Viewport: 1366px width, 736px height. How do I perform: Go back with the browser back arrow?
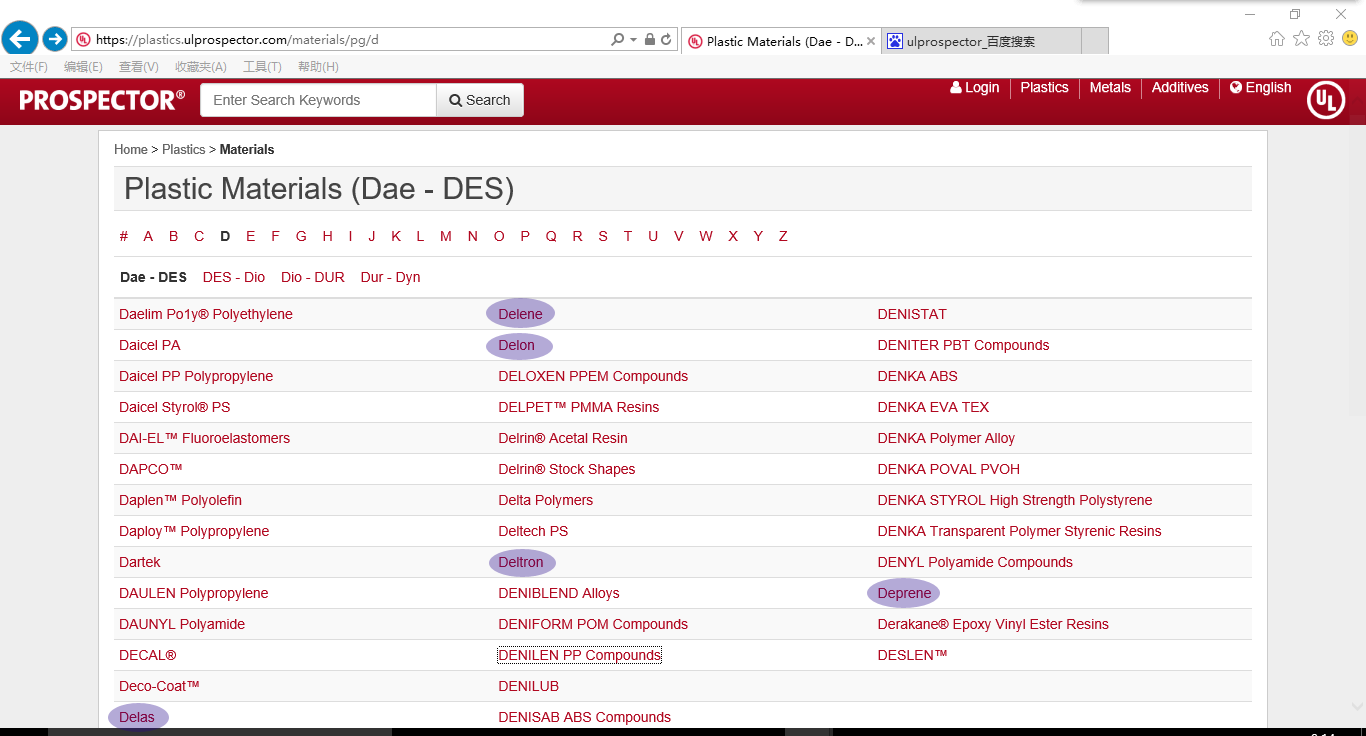(x=20, y=39)
